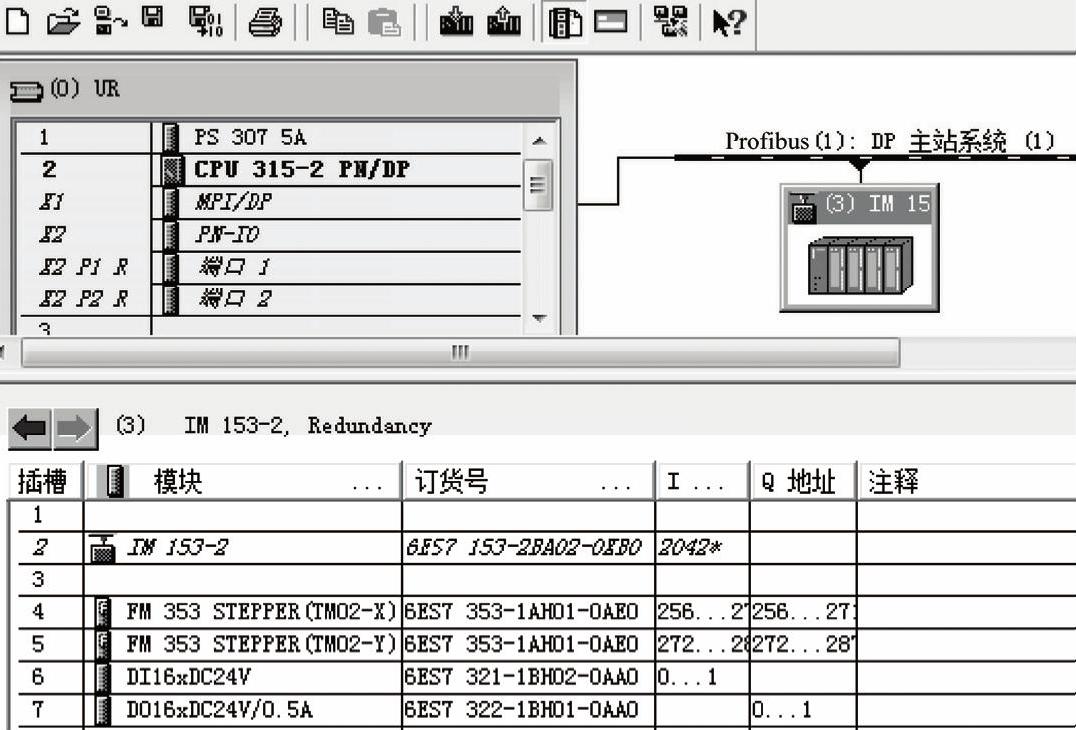Viewport: 1076px width, 730px height.
Task: Select the MPI/DP interface row
Action: (269, 202)
